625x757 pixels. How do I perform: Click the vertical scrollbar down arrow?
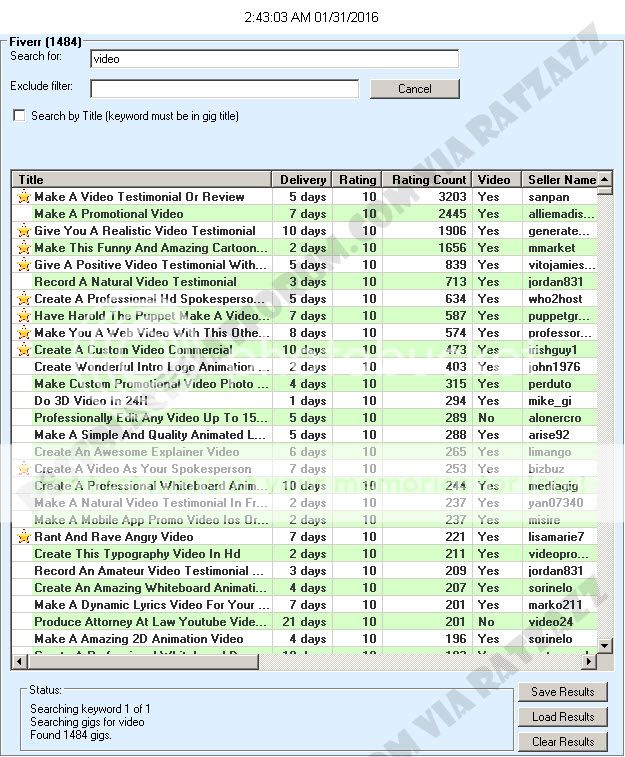click(605, 645)
